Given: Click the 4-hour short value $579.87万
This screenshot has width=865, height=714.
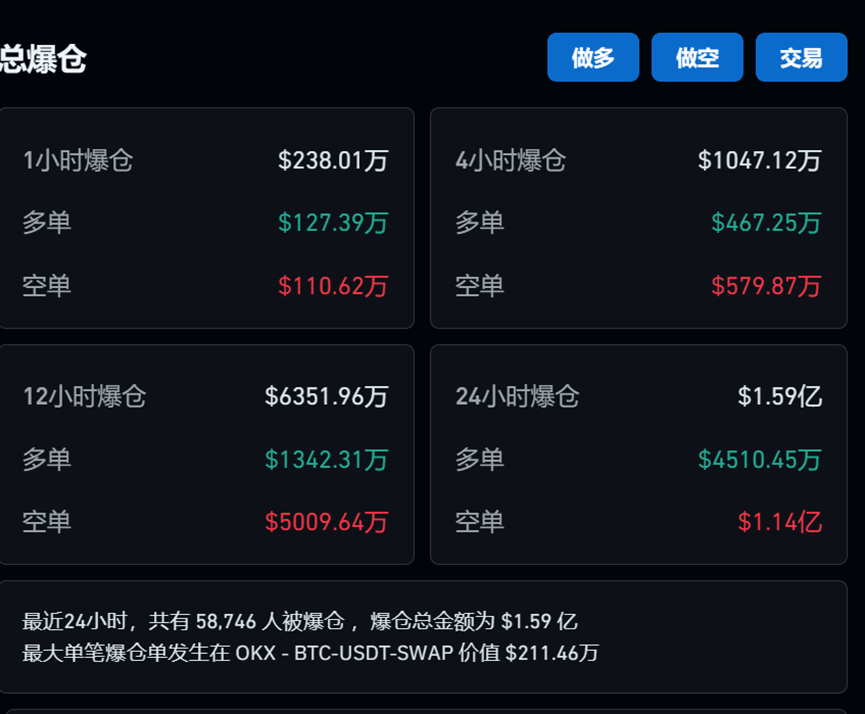Looking at the screenshot, I should tap(766, 286).
